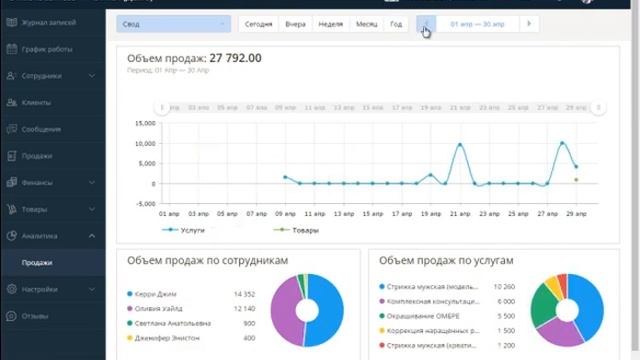Select the Светлана Анатольевна row
Screen dimensions: 640x360
[x=191, y=323]
